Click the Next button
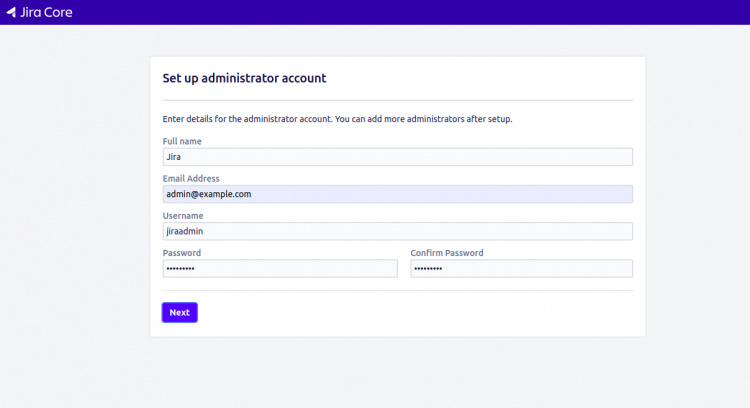The height and width of the screenshot is (408, 750). click(179, 312)
